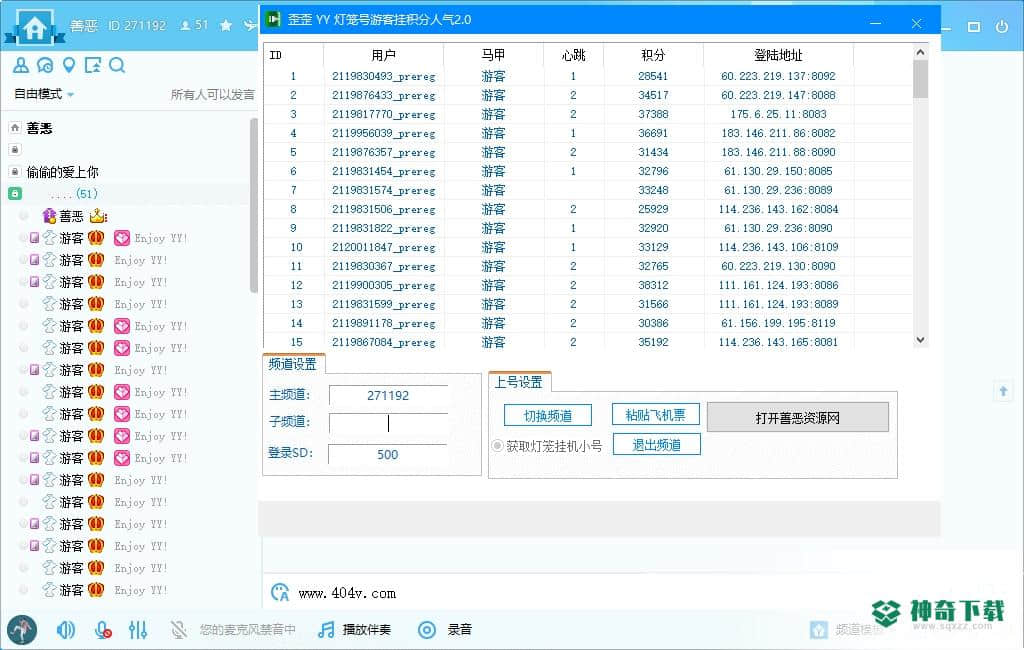This screenshot has height=650, width=1024.
Task: Click address 175.6.25.11:8083
Action: [x=778, y=114]
